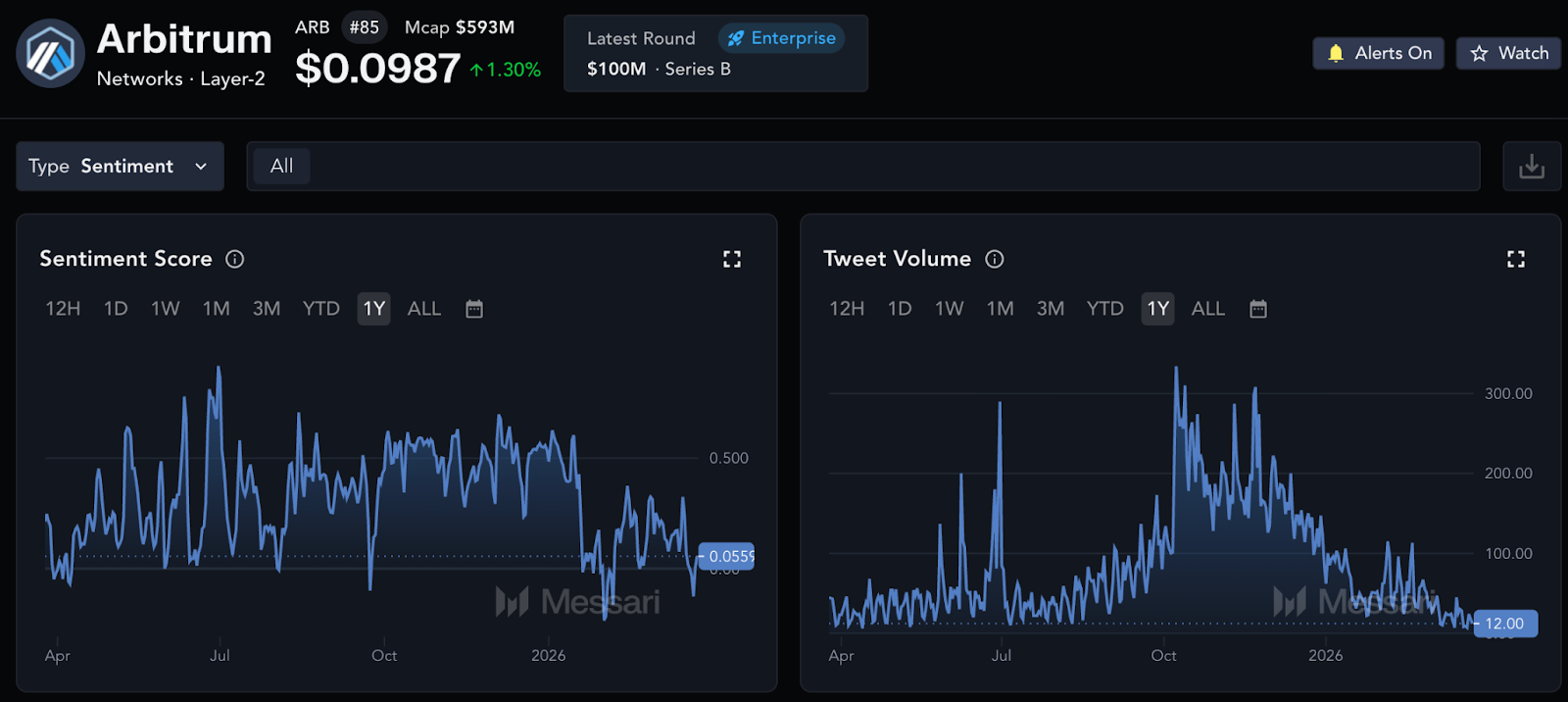Toggle the Watch star button

click(1508, 53)
